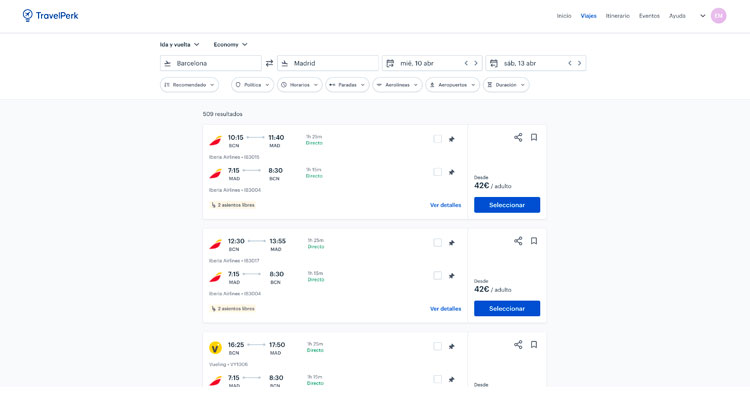Image resolution: width=750 pixels, height=415 pixels.
Task: Open Viajes in top navigation
Action: click(x=588, y=16)
